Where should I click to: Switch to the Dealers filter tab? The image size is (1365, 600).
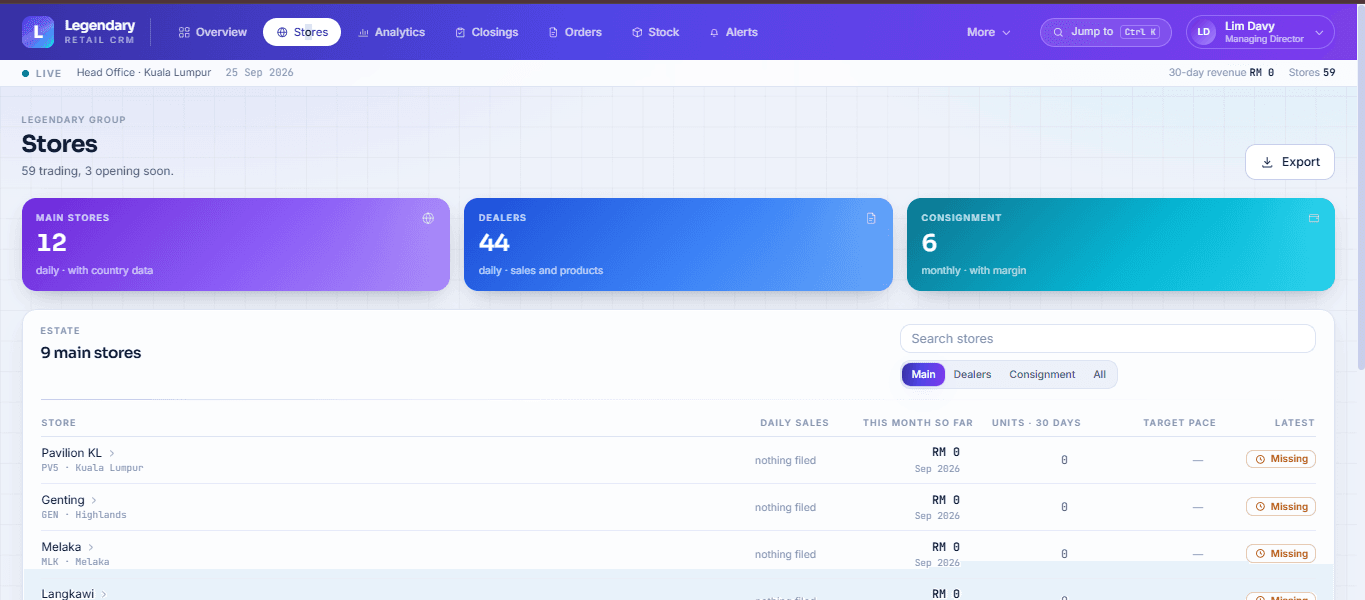click(972, 374)
